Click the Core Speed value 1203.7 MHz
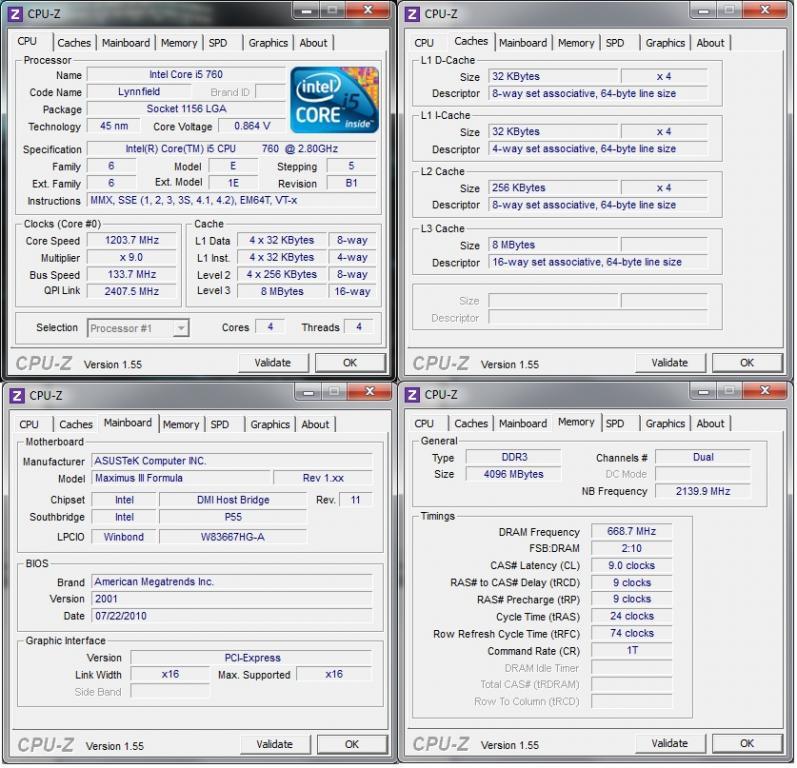Viewport: 797px width, 768px height. point(132,240)
